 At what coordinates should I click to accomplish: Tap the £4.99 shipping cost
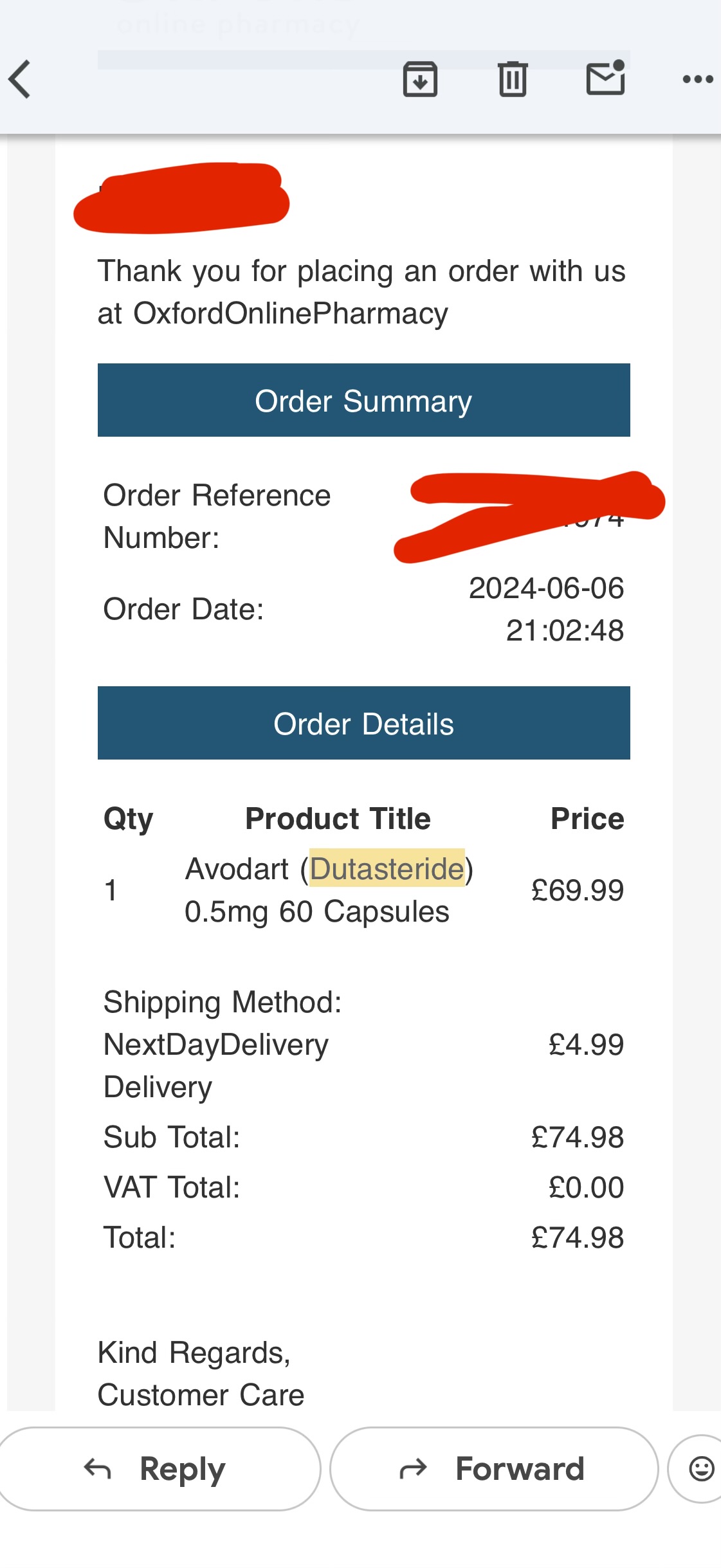tap(586, 1044)
